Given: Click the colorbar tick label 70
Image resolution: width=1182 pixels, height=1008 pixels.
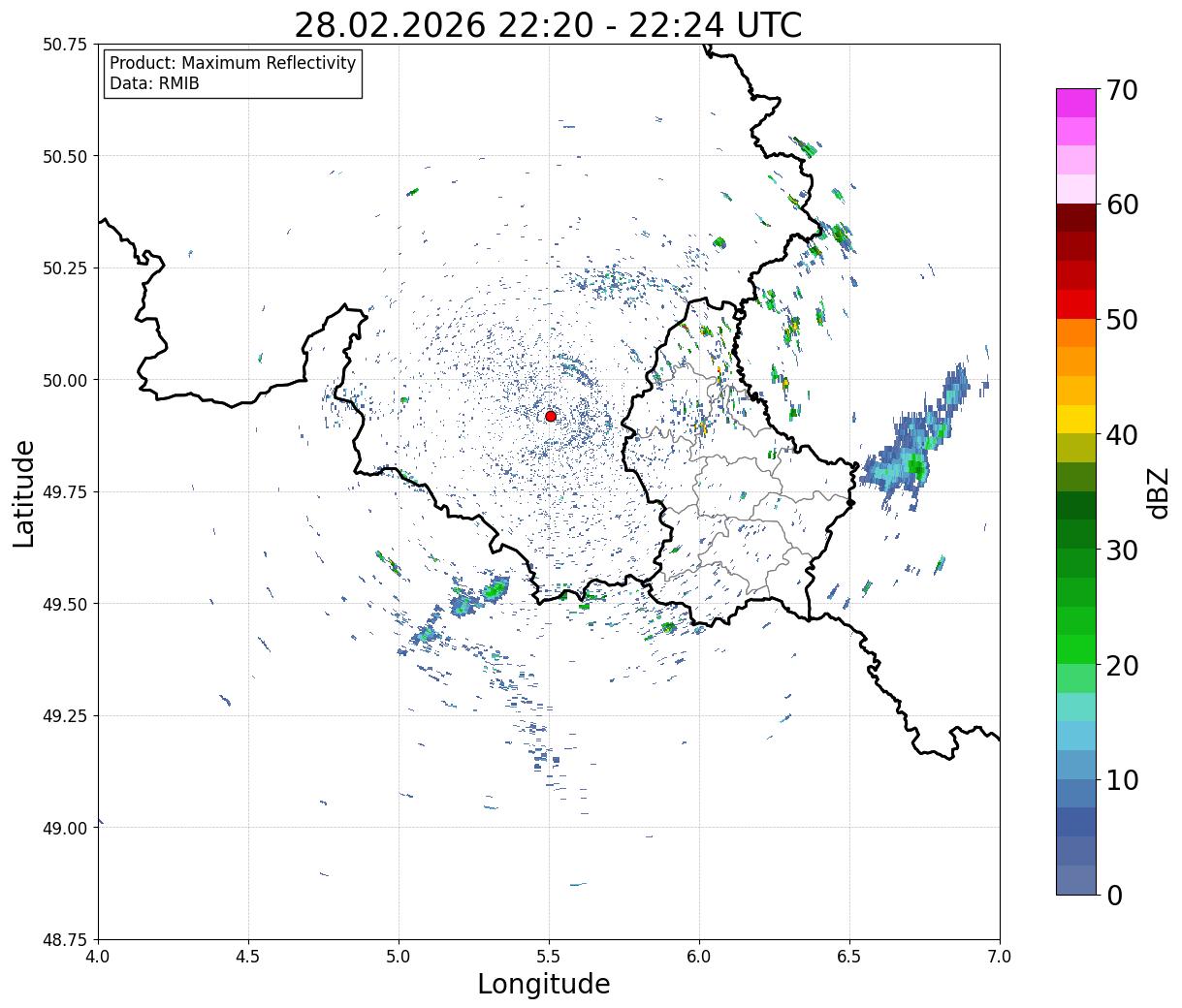Looking at the screenshot, I should tap(1122, 90).
